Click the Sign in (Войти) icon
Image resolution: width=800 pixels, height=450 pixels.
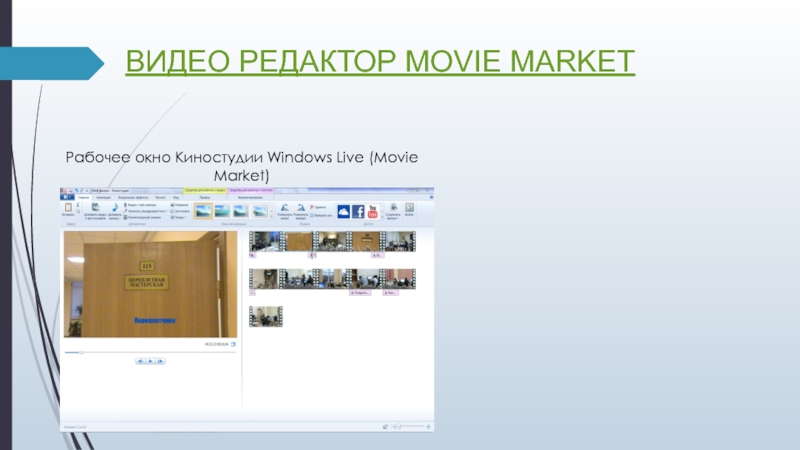pyautogui.click(x=409, y=207)
